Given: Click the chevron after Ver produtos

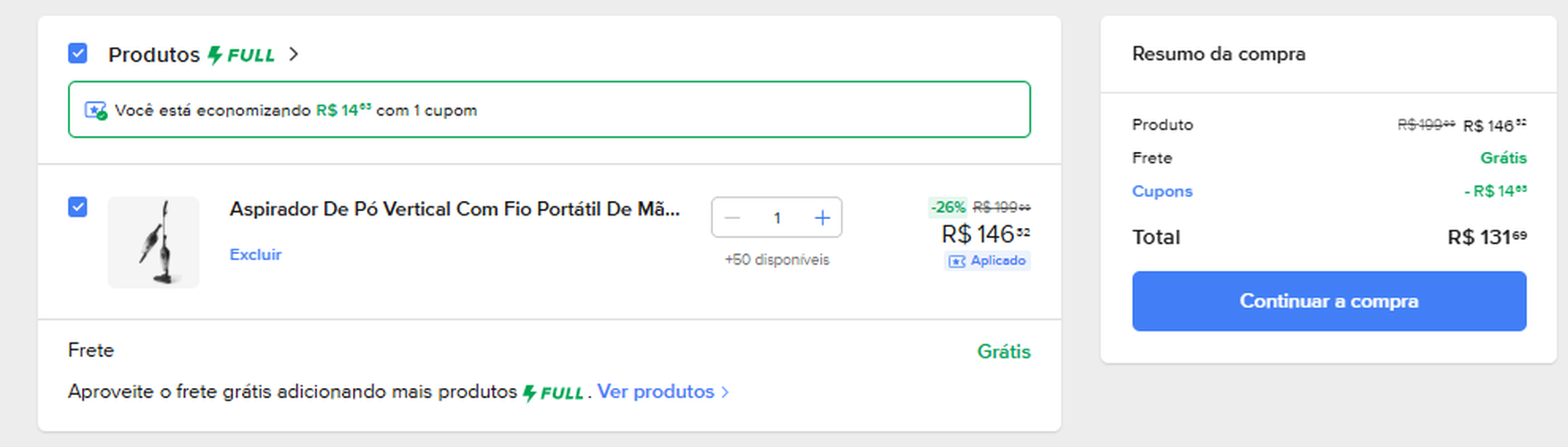Looking at the screenshot, I should [725, 392].
